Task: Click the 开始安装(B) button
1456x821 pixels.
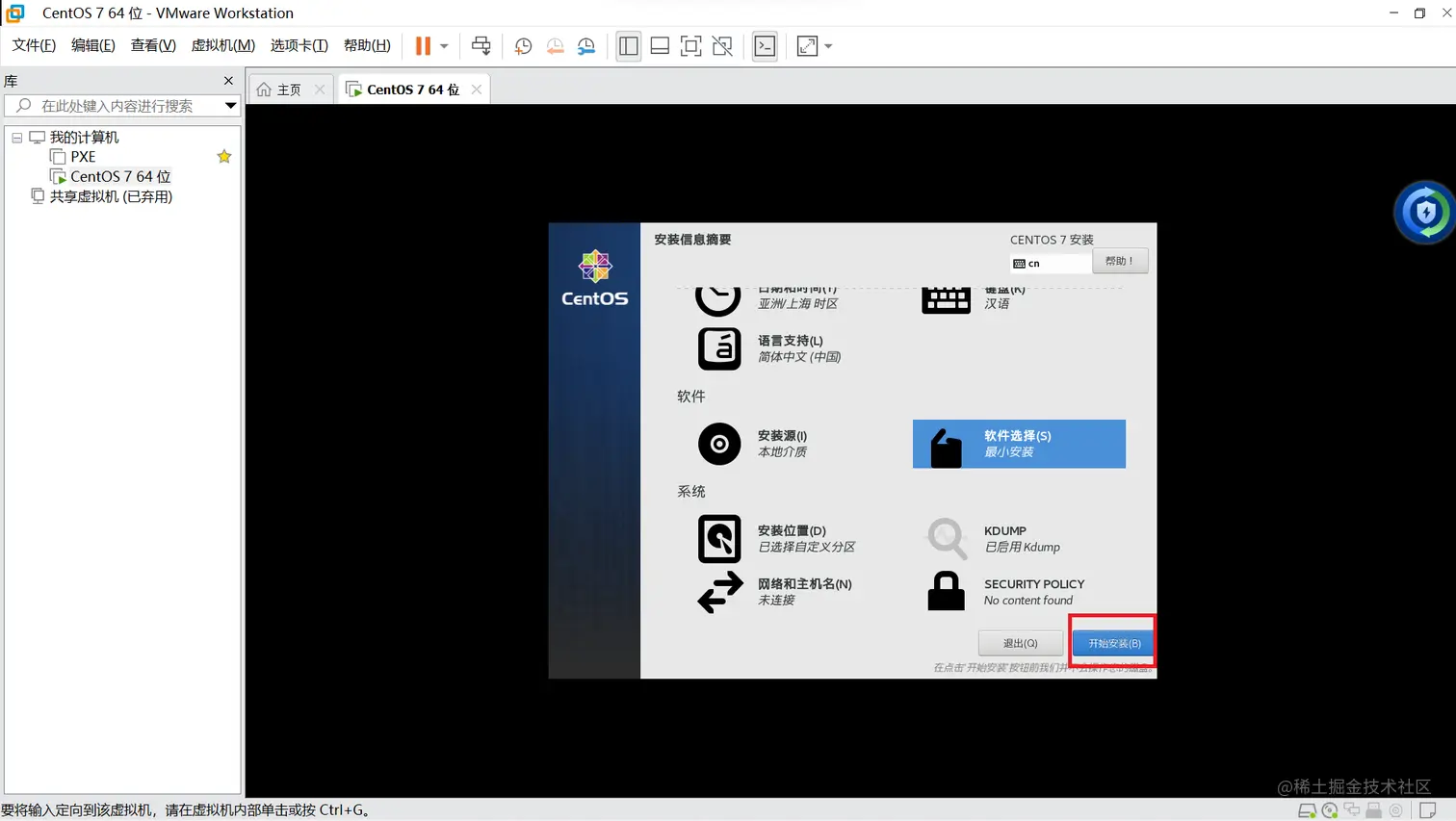Action: [x=1114, y=643]
